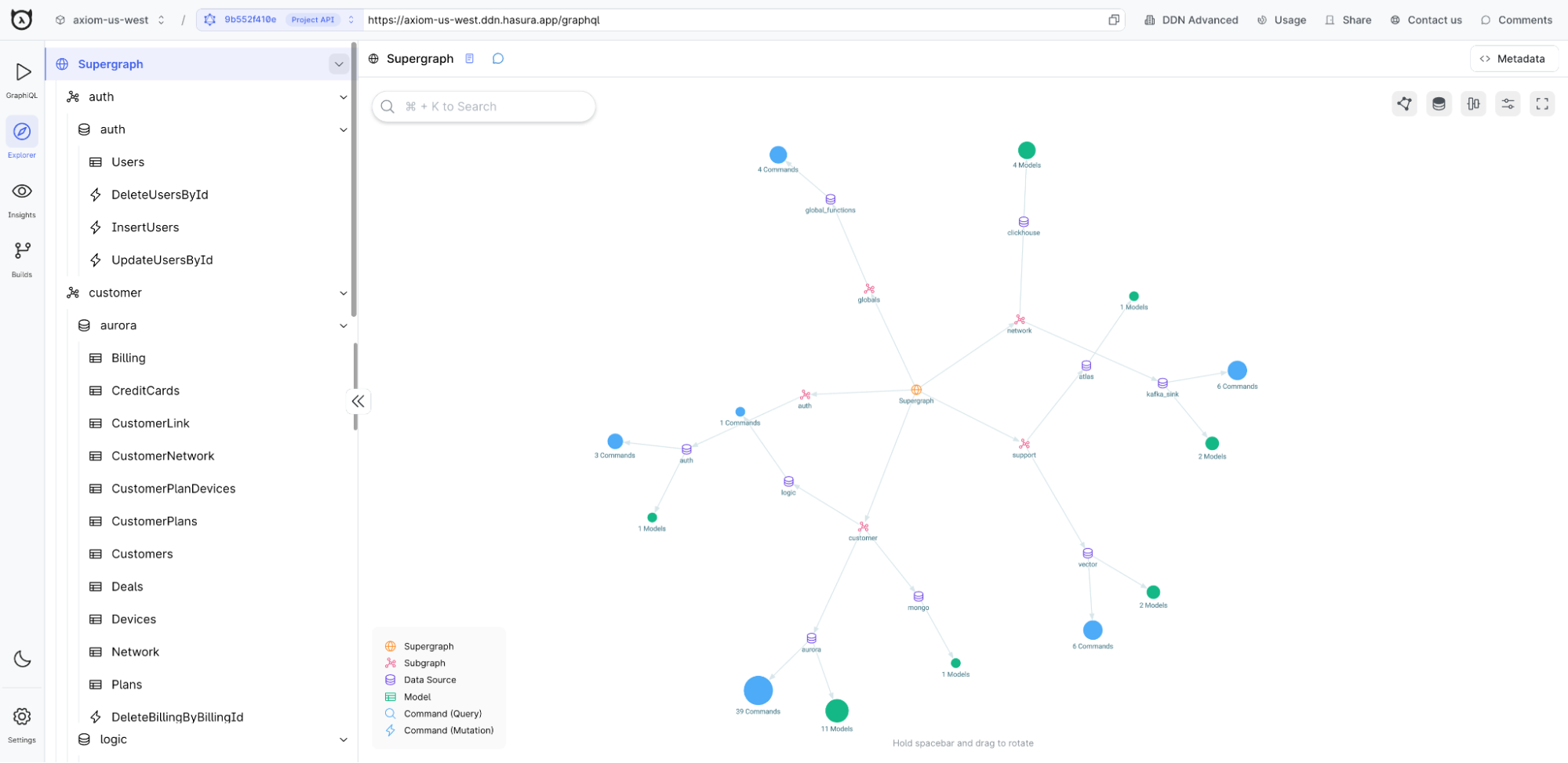Select the InsertUsers command
The image size is (1568, 763).
coord(145,228)
